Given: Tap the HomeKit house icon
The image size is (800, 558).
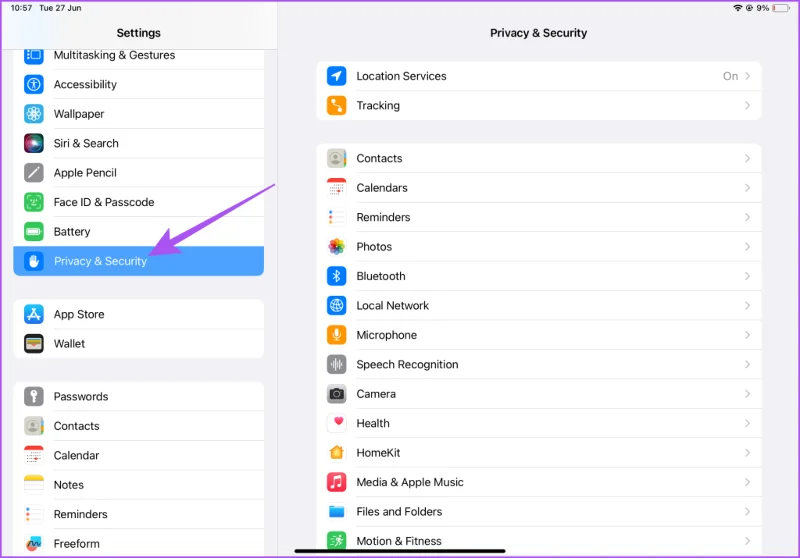Looking at the screenshot, I should pyautogui.click(x=336, y=452).
